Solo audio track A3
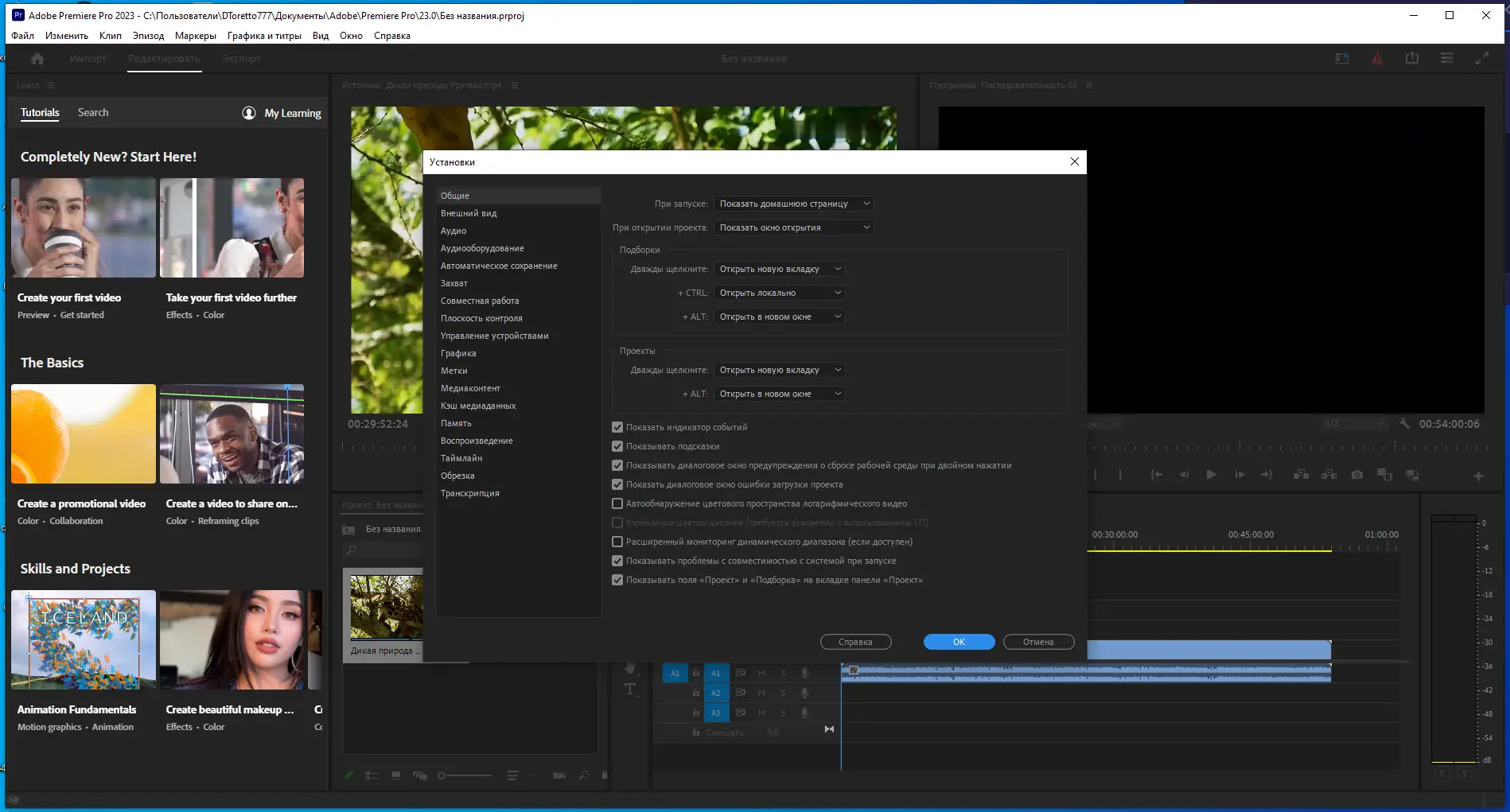 click(x=783, y=713)
